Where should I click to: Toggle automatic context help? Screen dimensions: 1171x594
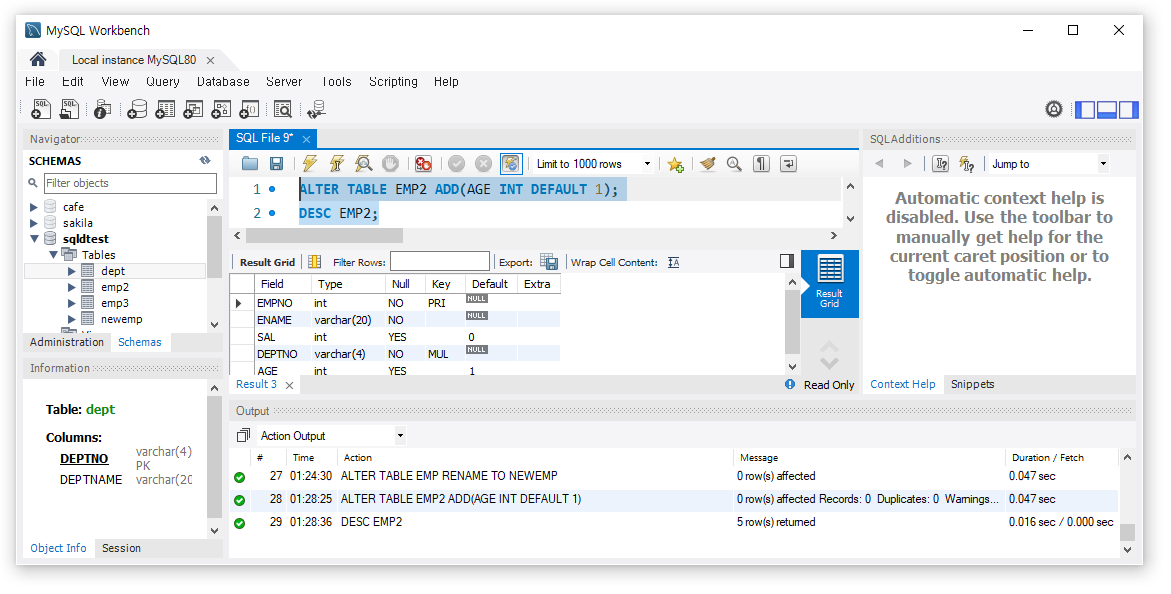pos(966,164)
